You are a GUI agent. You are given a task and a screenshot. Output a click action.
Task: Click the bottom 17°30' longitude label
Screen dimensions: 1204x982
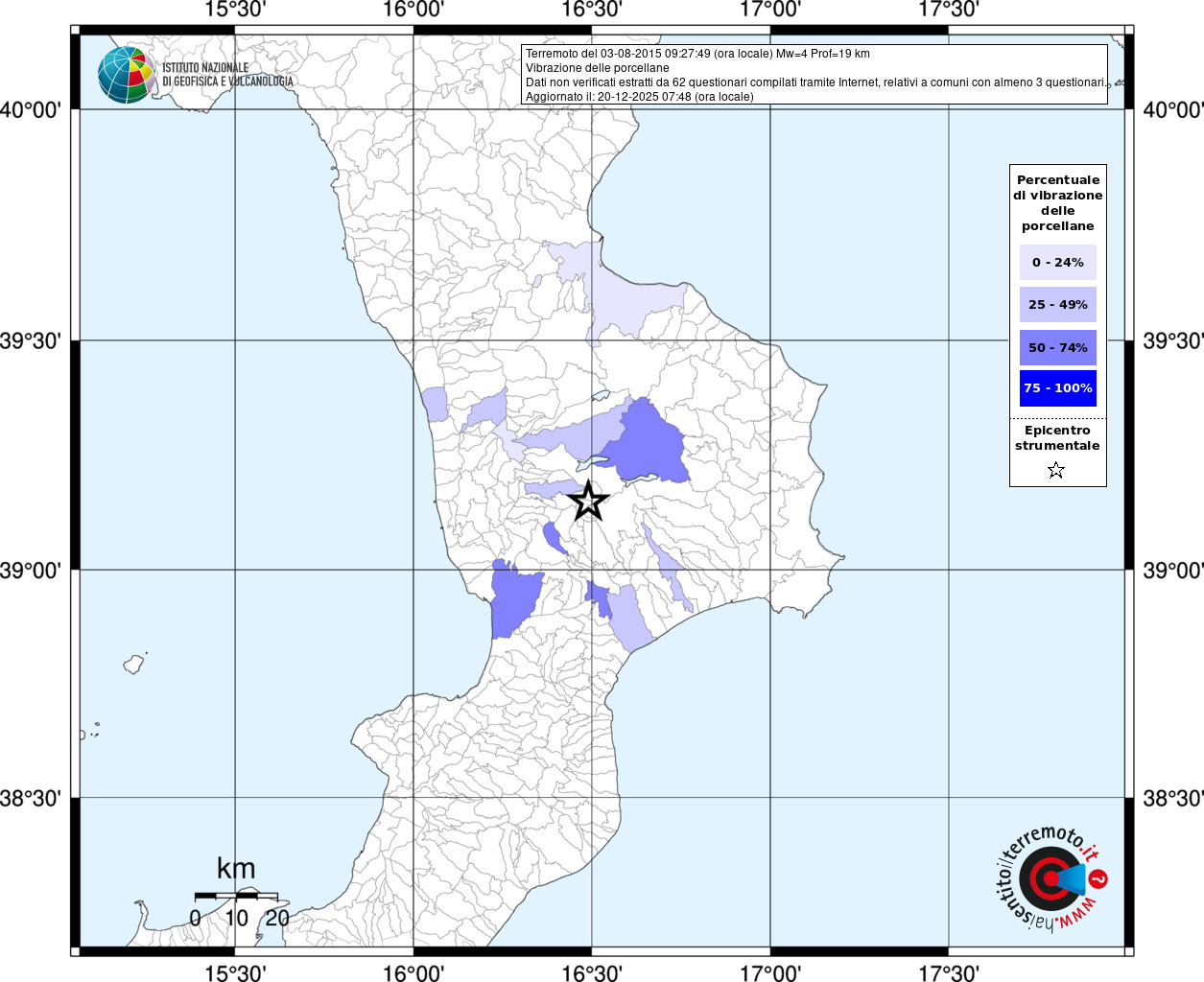pos(949,972)
